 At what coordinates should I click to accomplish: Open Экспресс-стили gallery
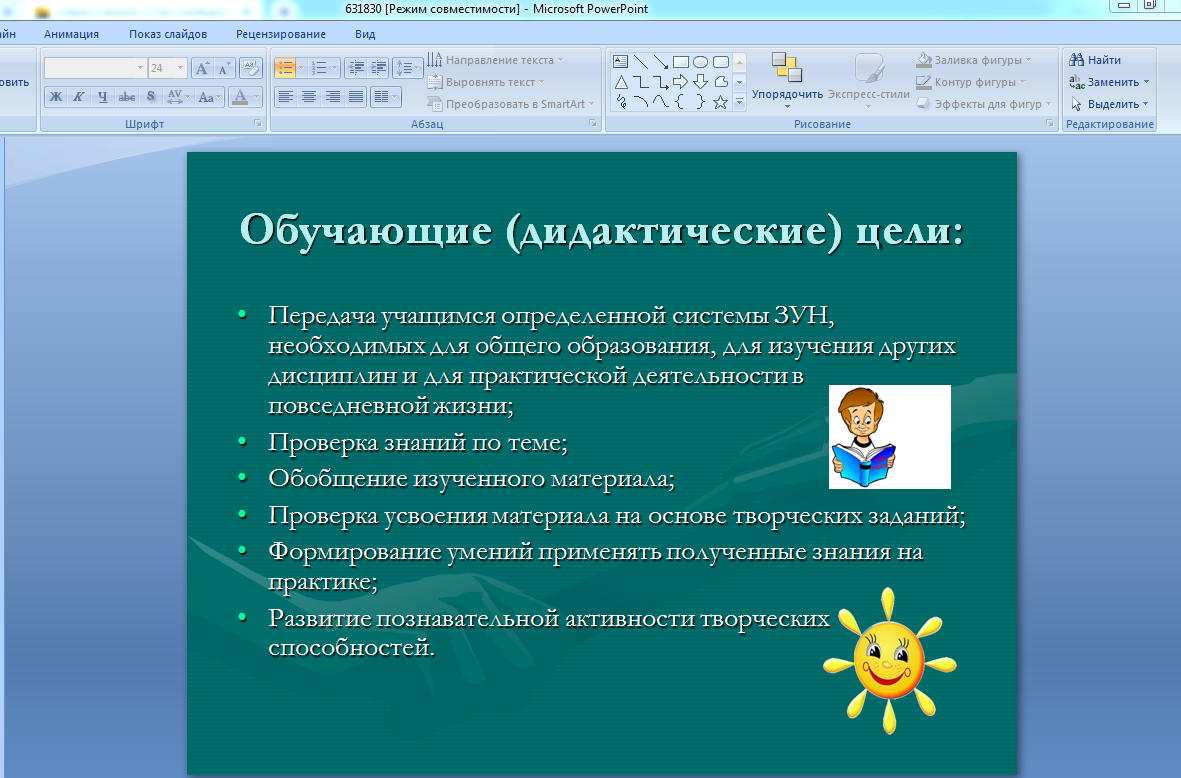point(869,81)
